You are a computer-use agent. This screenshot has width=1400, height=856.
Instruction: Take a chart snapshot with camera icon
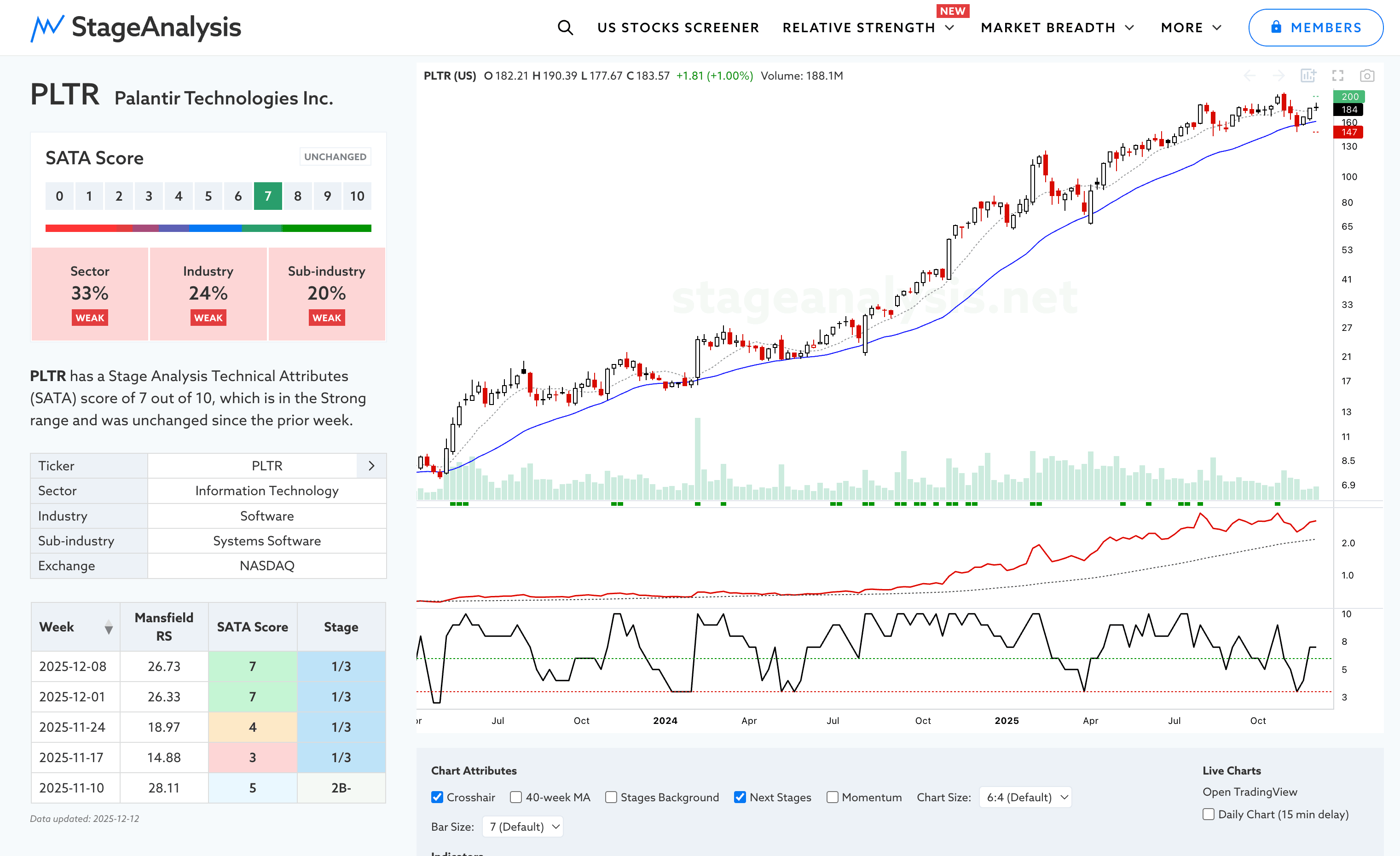pyautogui.click(x=1367, y=75)
